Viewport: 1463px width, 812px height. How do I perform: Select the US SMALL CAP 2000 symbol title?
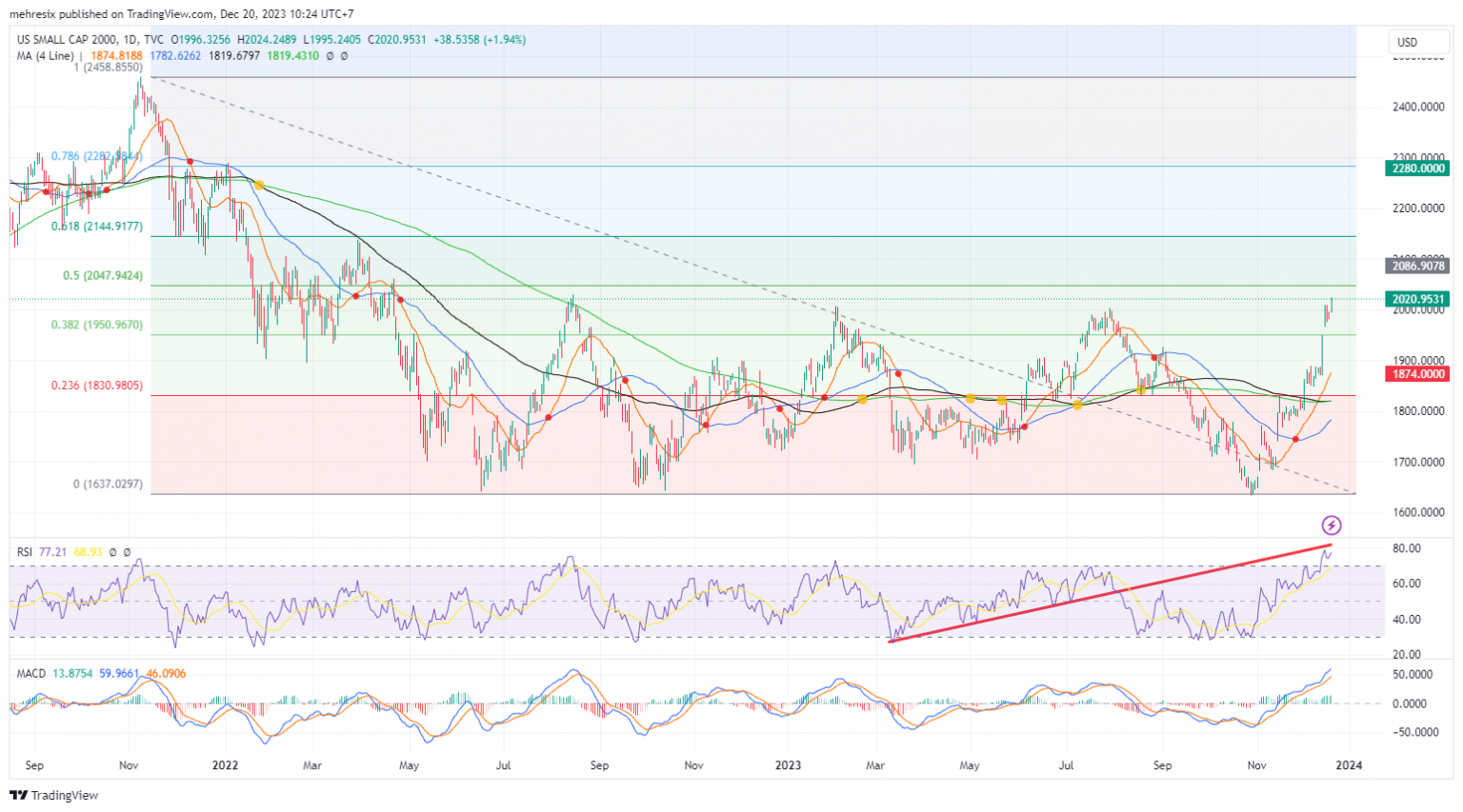(x=65, y=40)
